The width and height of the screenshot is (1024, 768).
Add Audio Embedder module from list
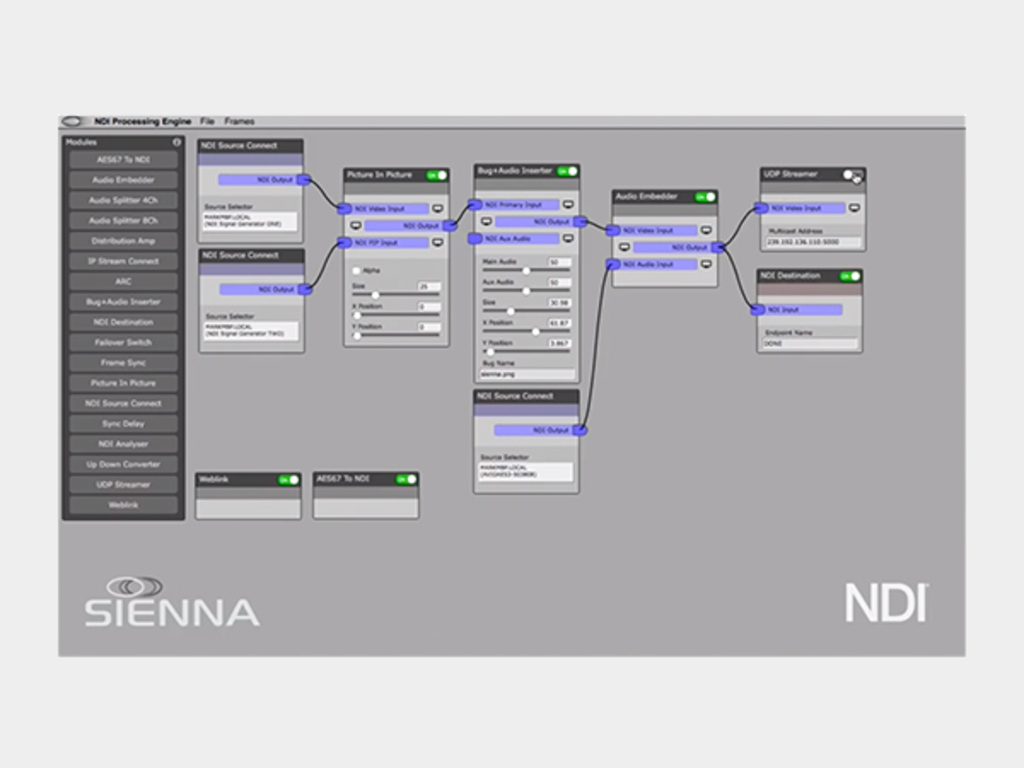[123, 180]
